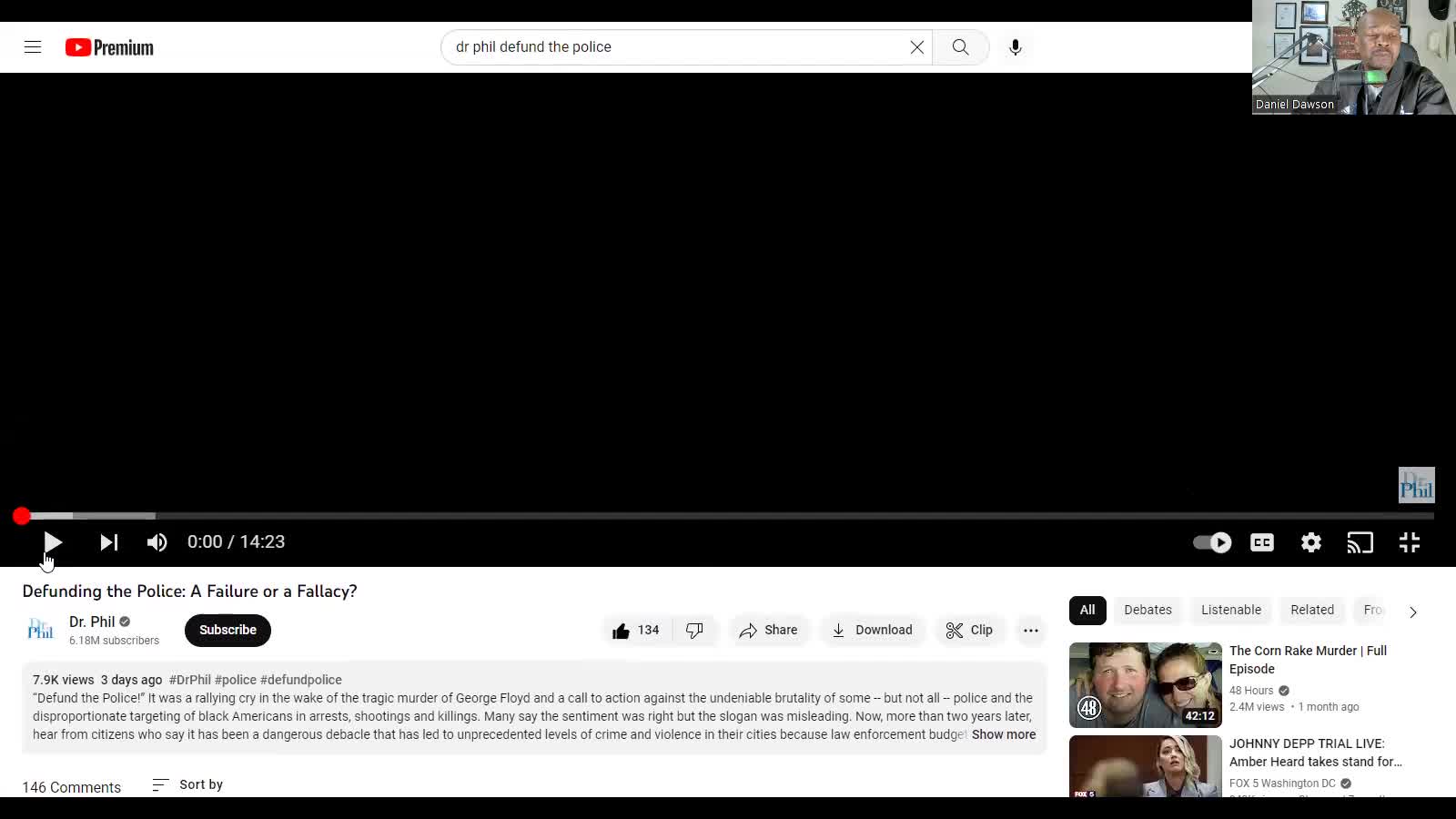Toggle the autoplay switch
This screenshot has width=1456, height=819.
tap(1212, 542)
